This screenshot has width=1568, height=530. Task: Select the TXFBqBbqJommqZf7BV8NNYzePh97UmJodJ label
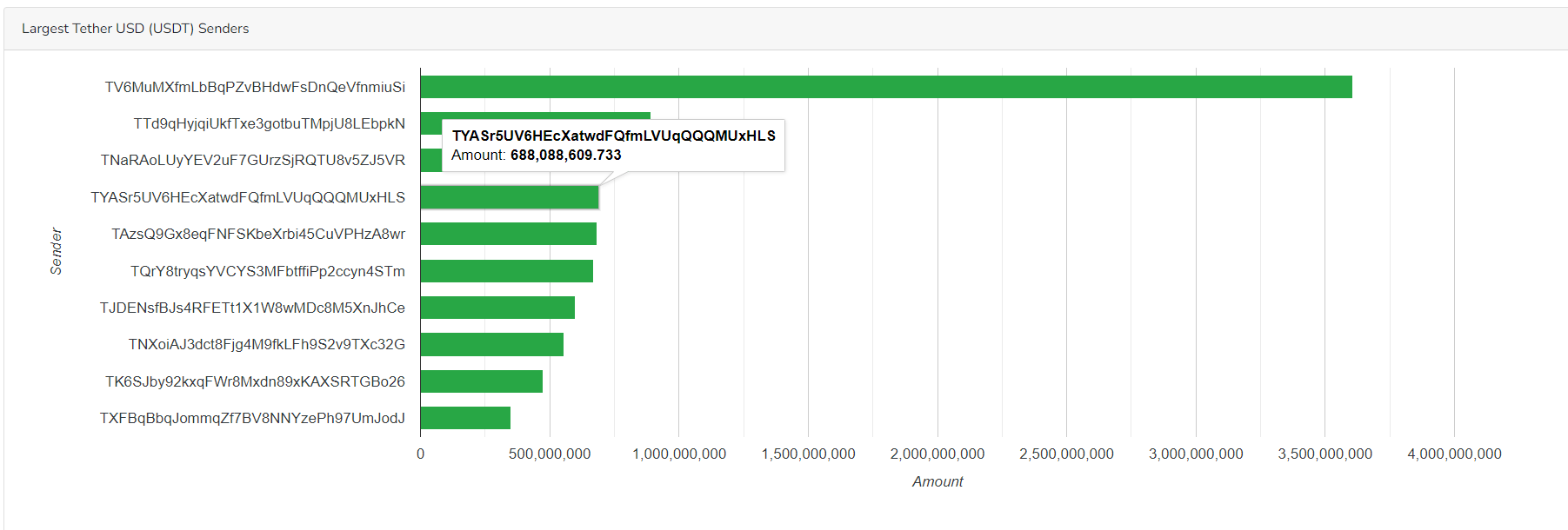pos(252,418)
